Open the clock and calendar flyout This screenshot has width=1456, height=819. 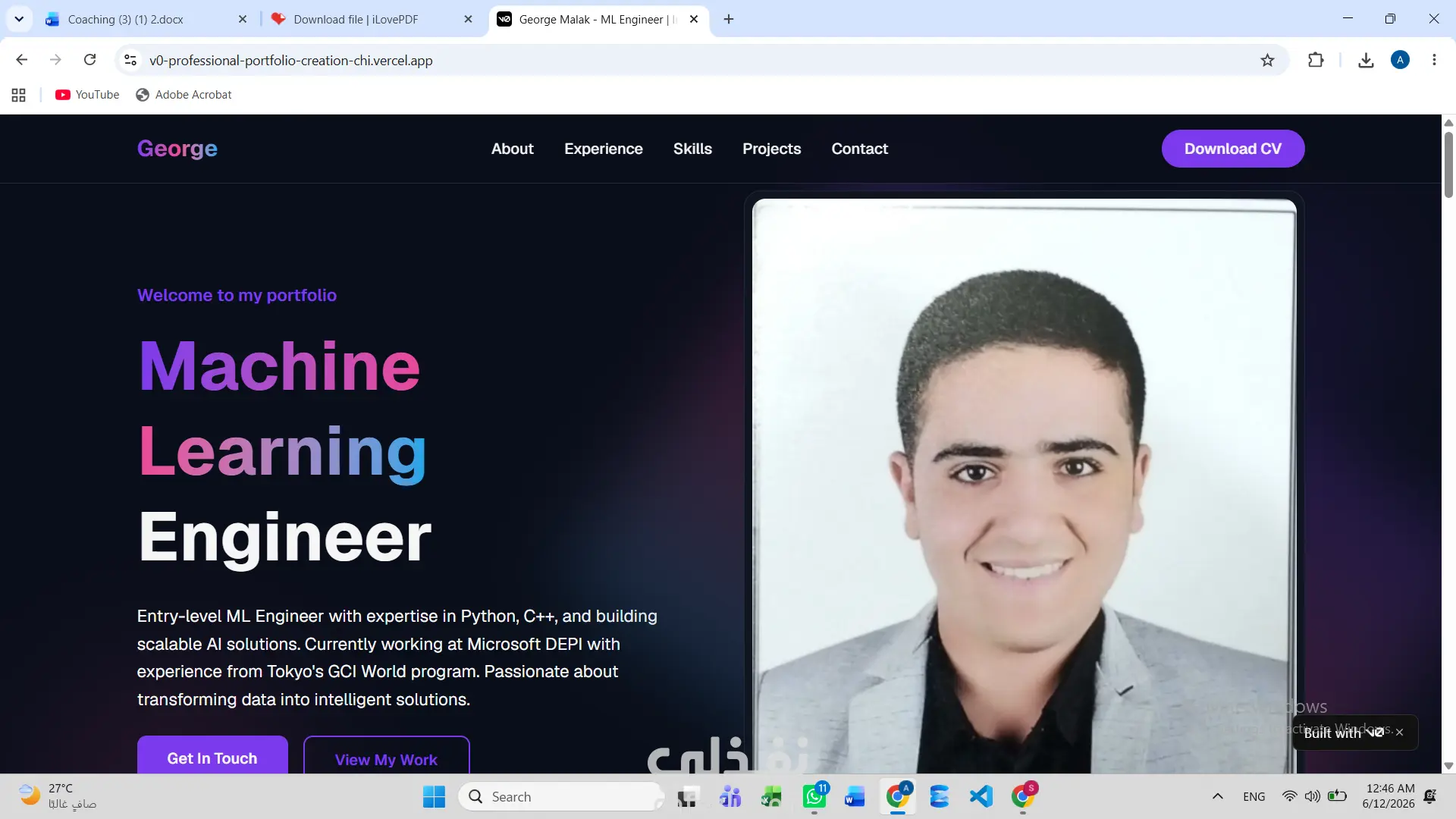pyautogui.click(x=1389, y=796)
